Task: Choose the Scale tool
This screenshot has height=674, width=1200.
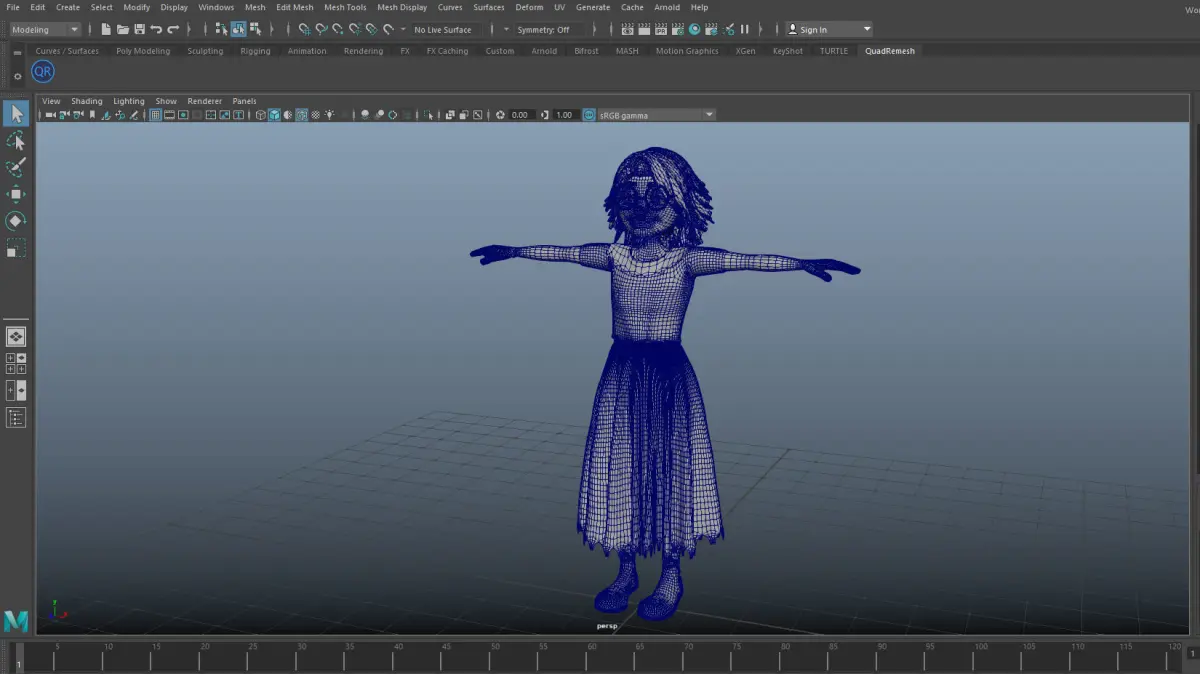Action: [x=15, y=247]
